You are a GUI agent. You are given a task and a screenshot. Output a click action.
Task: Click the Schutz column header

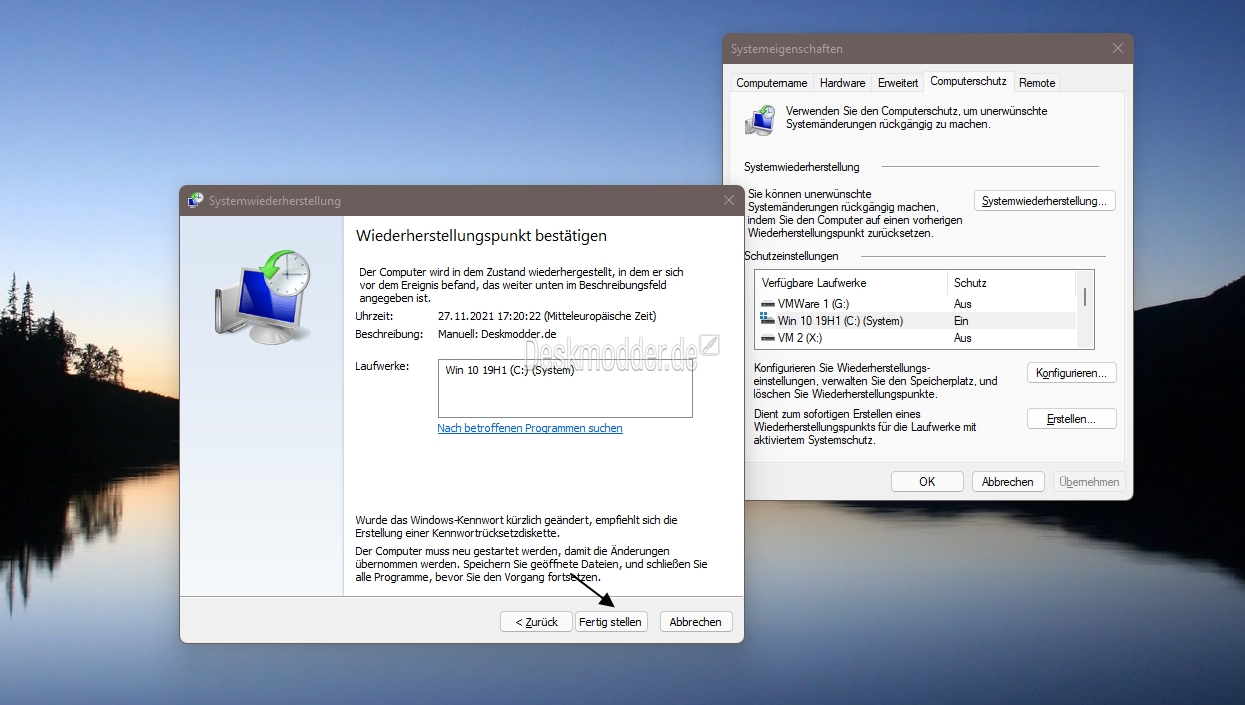click(x=1011, y=283)
